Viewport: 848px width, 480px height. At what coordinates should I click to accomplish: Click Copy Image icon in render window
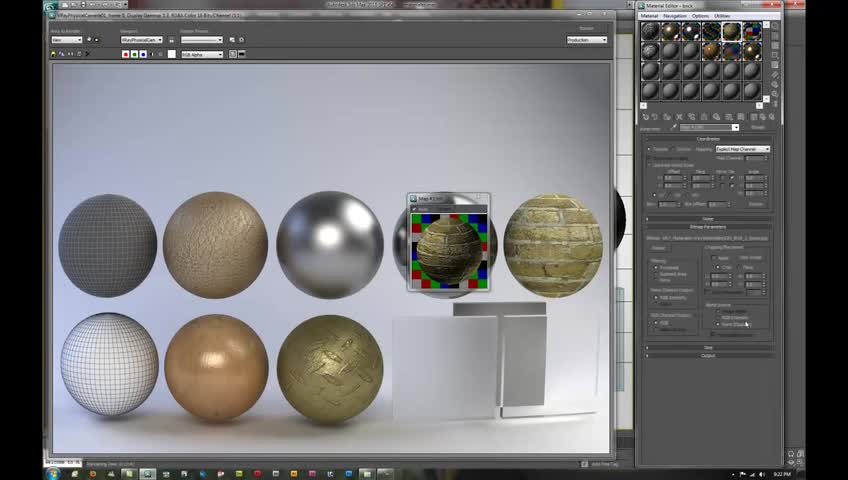(62, 54)
